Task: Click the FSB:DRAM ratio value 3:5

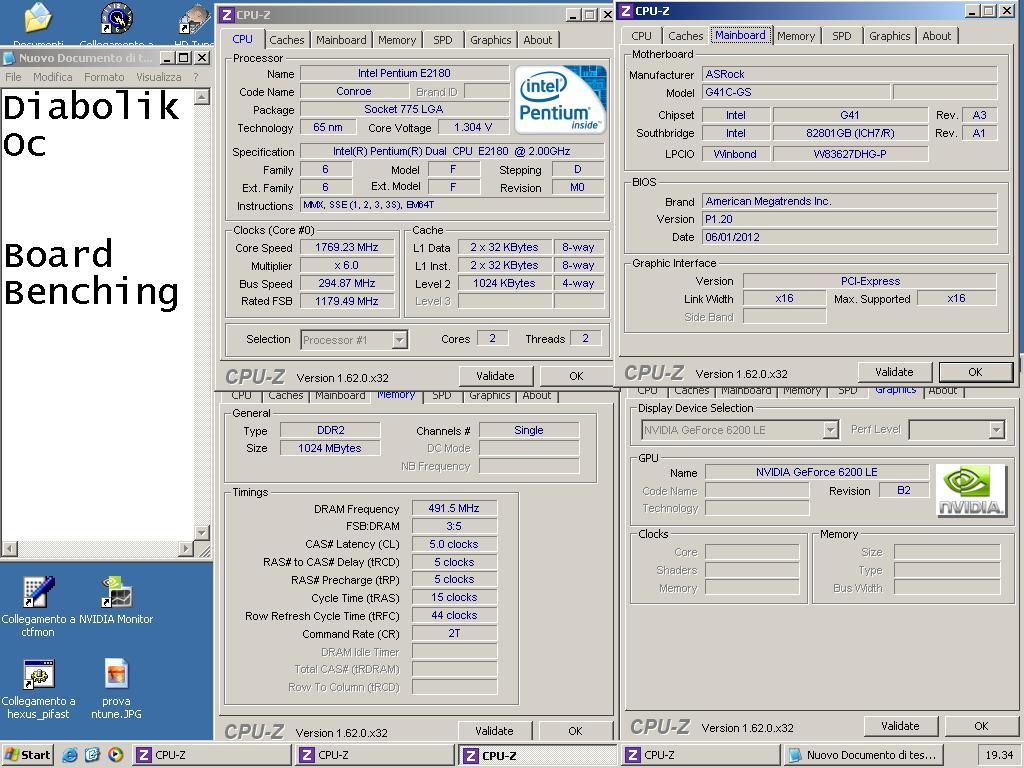Action: tap(454, 526)
